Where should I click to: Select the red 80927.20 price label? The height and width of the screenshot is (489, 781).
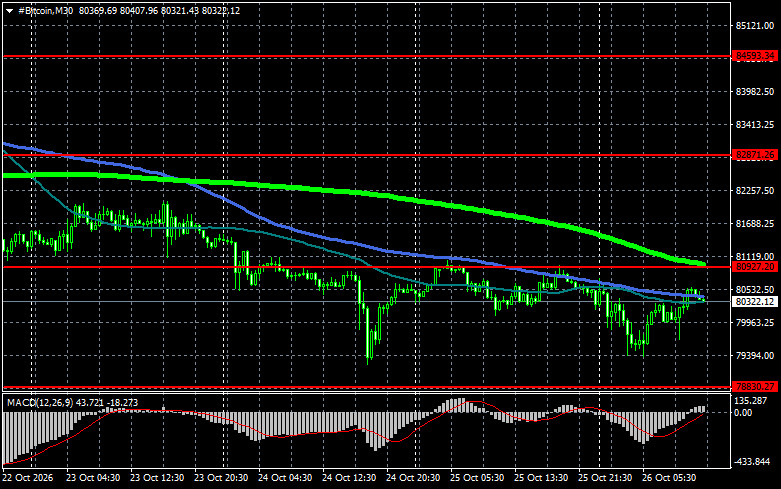click(755, 267)
